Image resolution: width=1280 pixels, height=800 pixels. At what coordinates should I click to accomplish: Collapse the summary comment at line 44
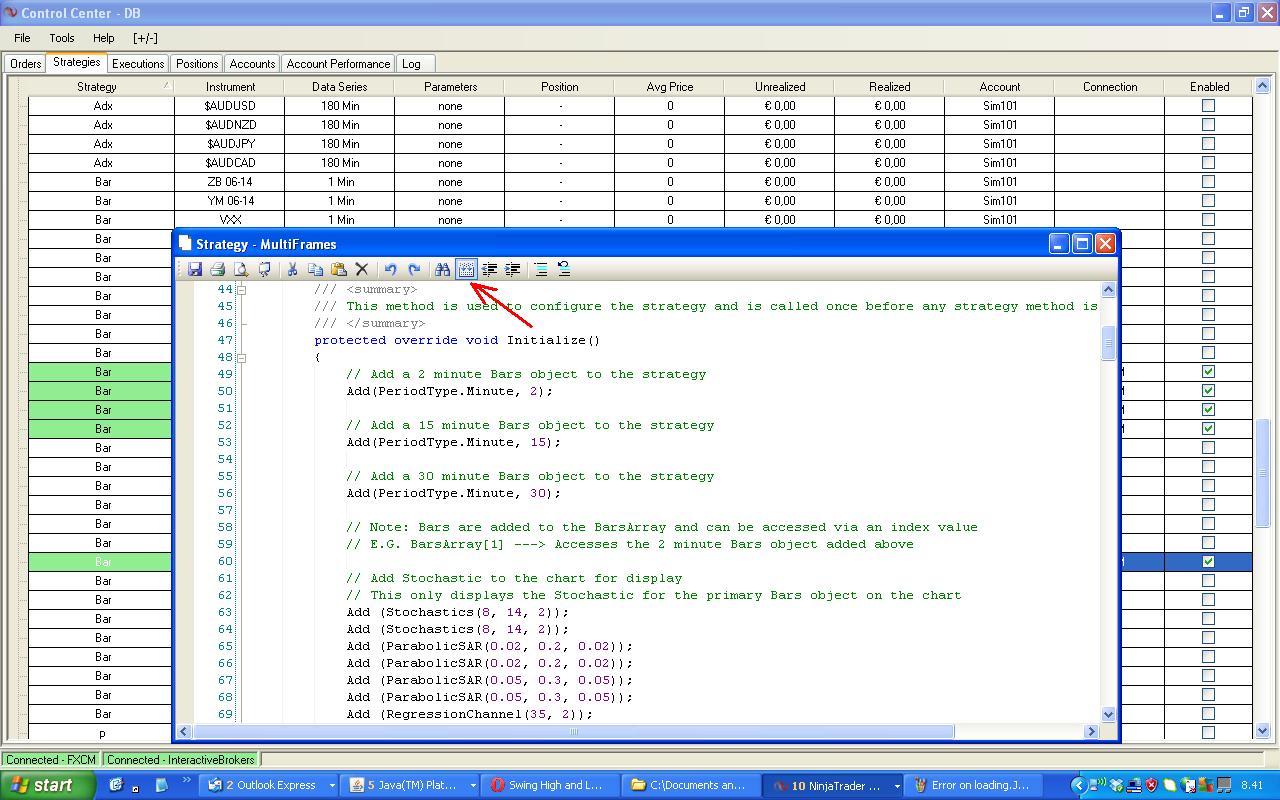[x=241, y=289]
